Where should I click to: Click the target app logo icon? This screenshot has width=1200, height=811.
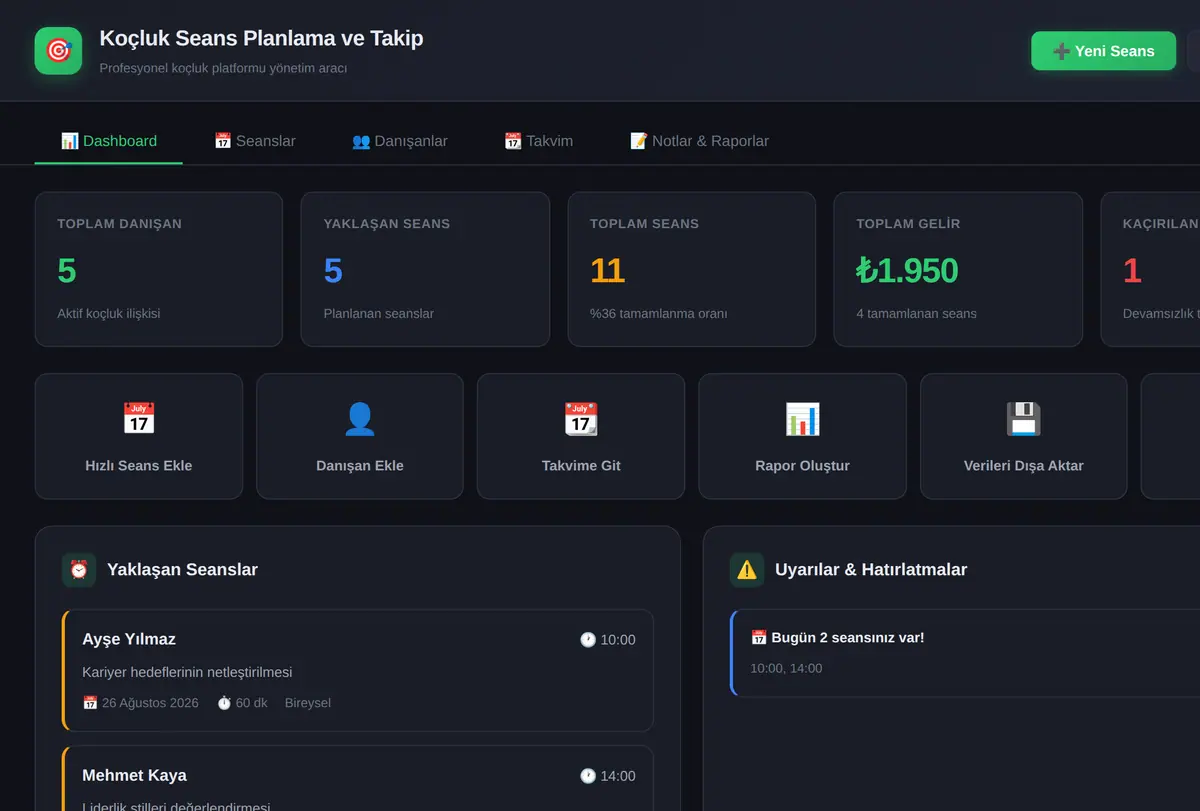(x=58, y=50)
